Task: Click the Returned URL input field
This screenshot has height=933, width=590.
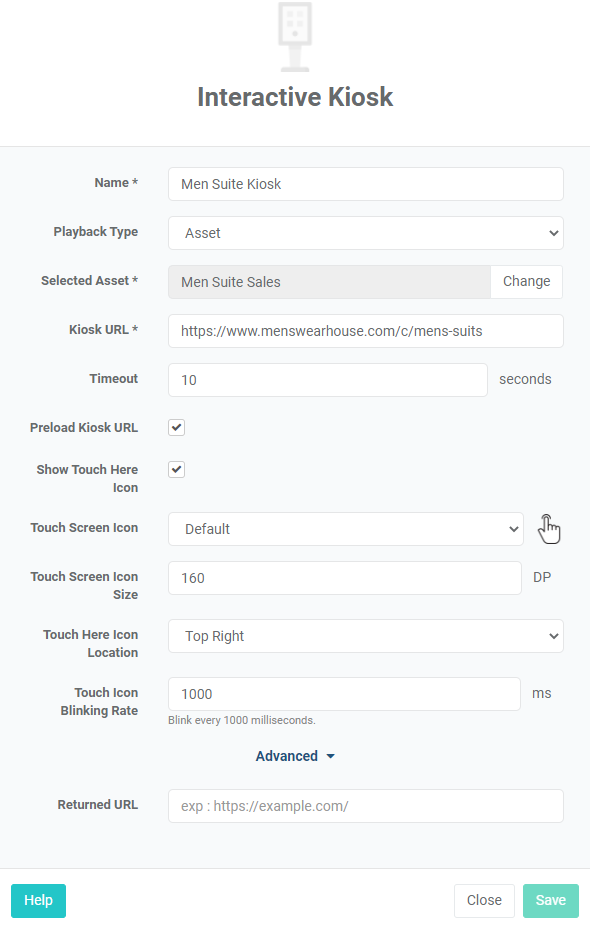Action: pyautogui.click(x=366, y=806)
